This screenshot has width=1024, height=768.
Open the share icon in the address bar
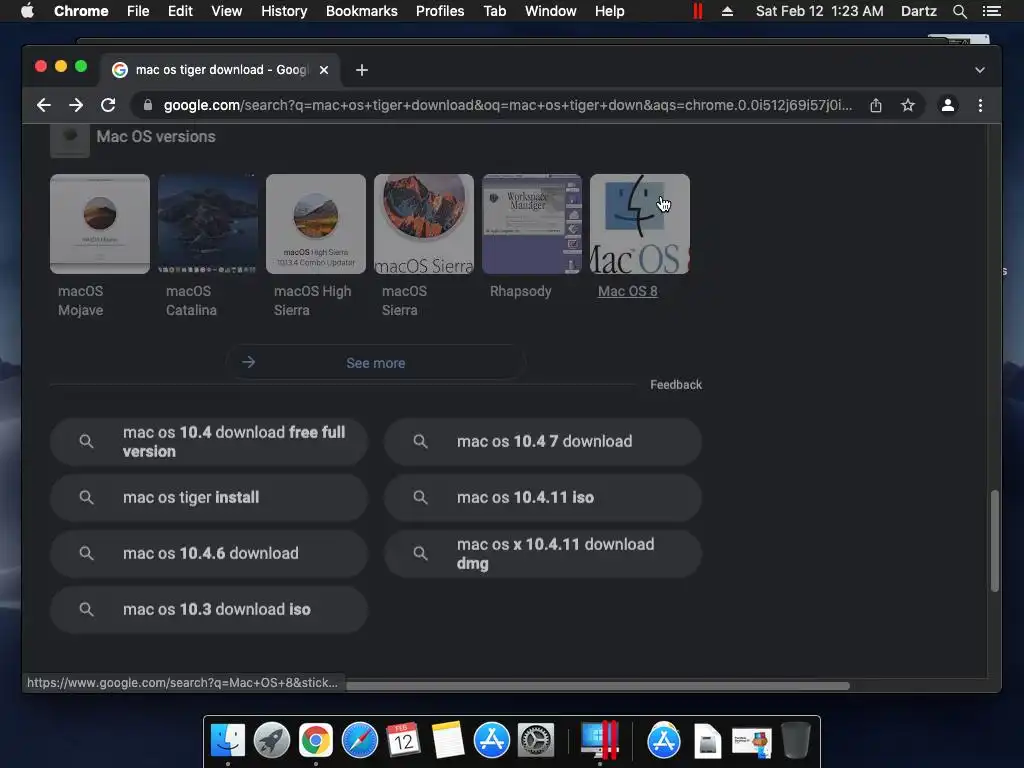(x=876, y=105)
